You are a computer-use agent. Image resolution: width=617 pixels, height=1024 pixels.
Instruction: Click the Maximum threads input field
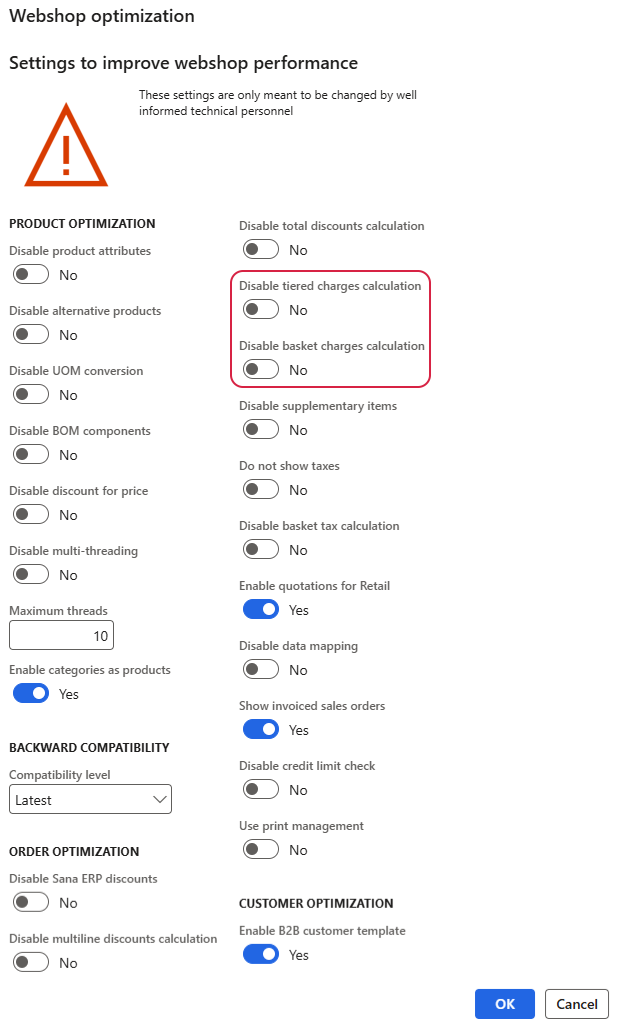click(x=61, y=635)
